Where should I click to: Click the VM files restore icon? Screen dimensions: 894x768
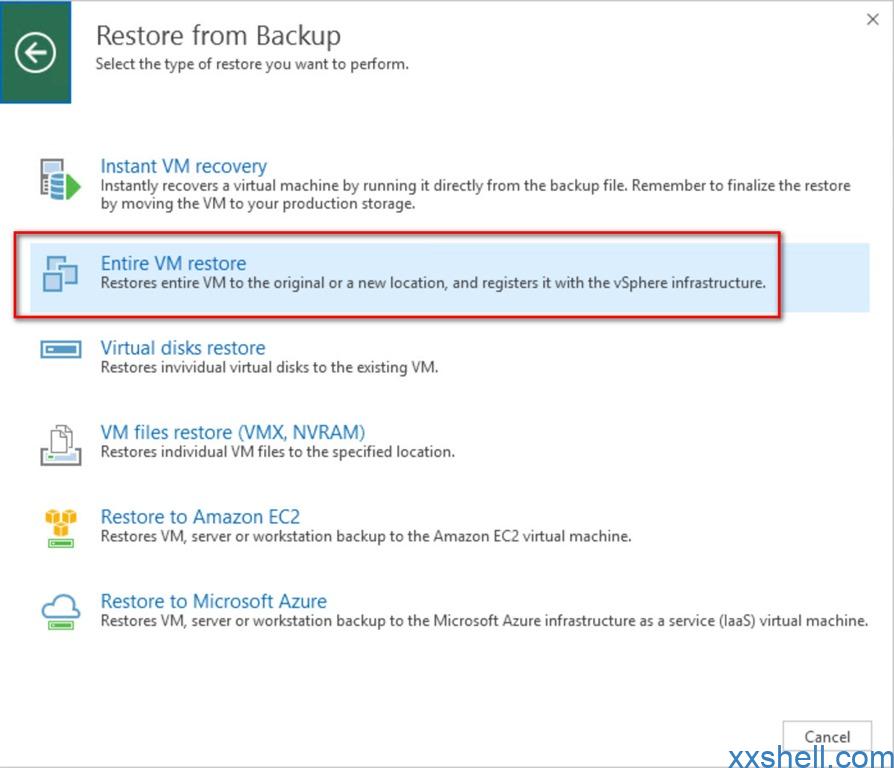tap(60, 445)
